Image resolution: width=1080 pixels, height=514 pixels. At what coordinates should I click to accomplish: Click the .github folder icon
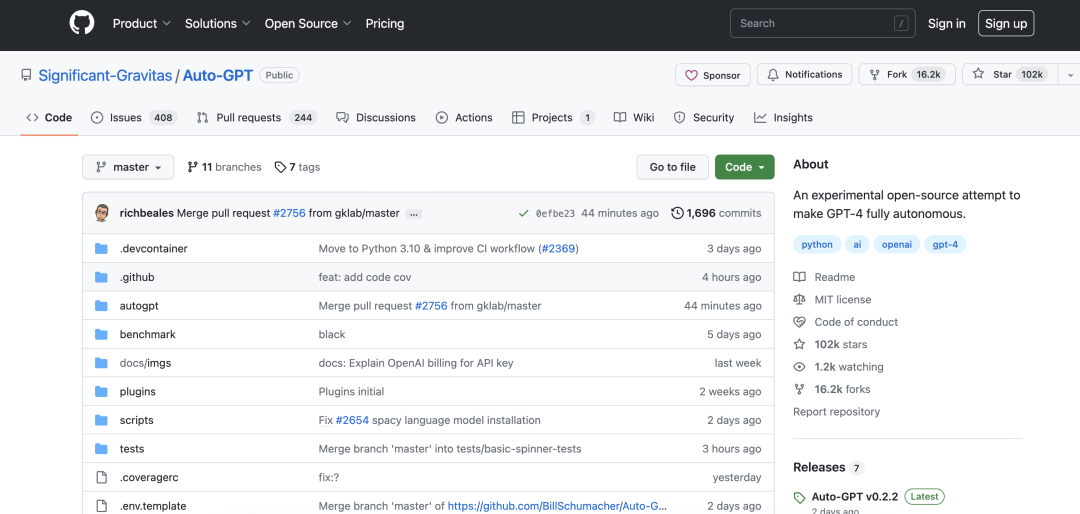point(102,277)
